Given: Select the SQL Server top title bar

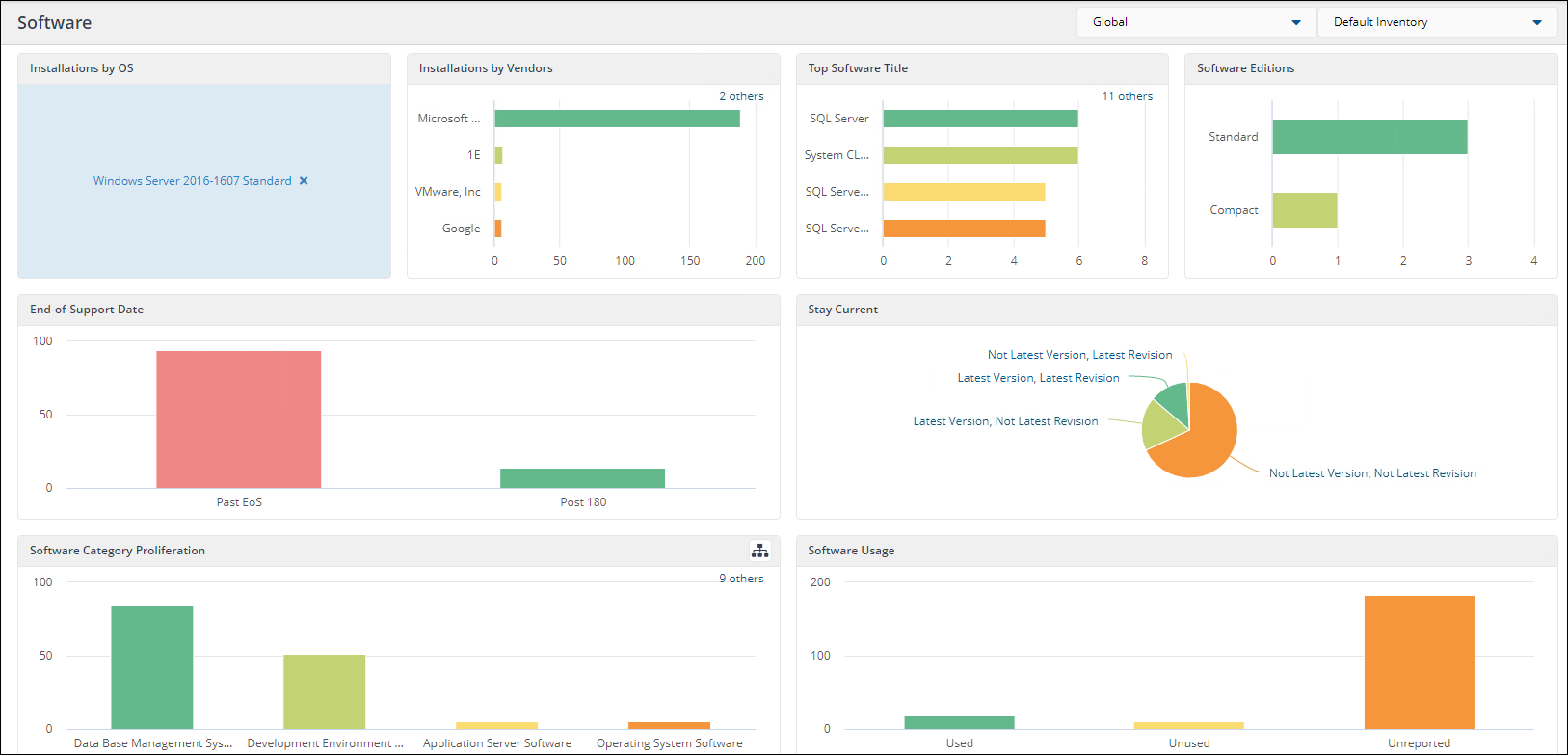Looking at the screenshot, I should [x=980, y=119].
